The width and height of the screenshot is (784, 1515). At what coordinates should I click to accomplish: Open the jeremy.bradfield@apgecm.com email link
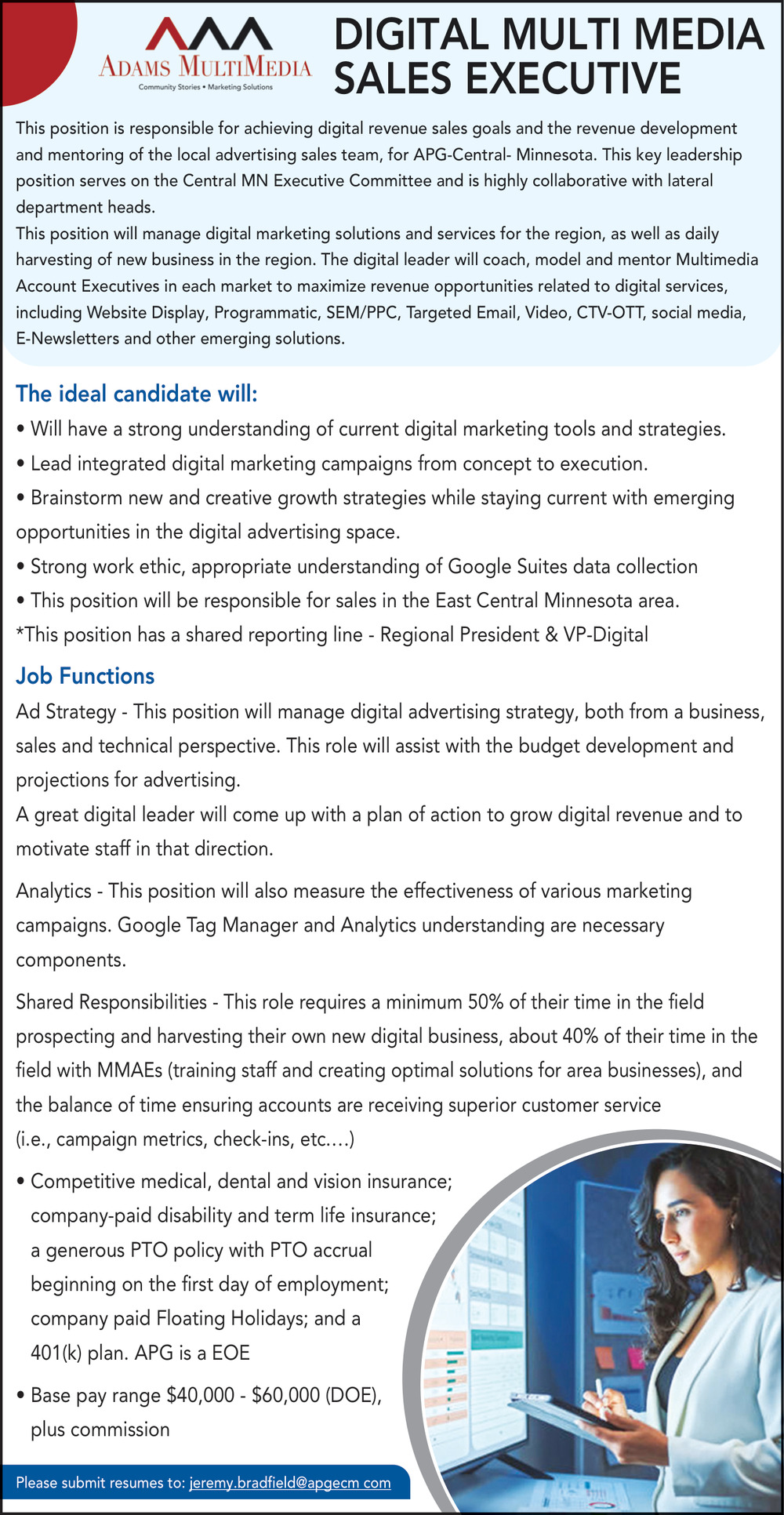[x=290, y=1483]
